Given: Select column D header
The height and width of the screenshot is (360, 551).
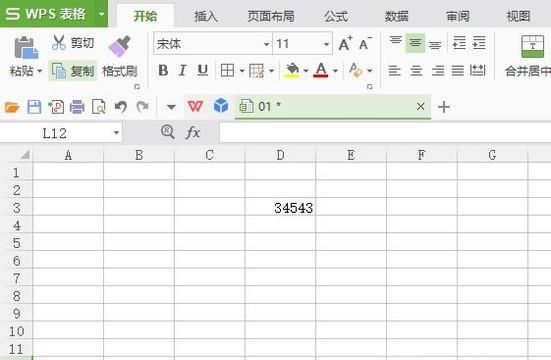Looking at the screenshot, I should point(280,155).
